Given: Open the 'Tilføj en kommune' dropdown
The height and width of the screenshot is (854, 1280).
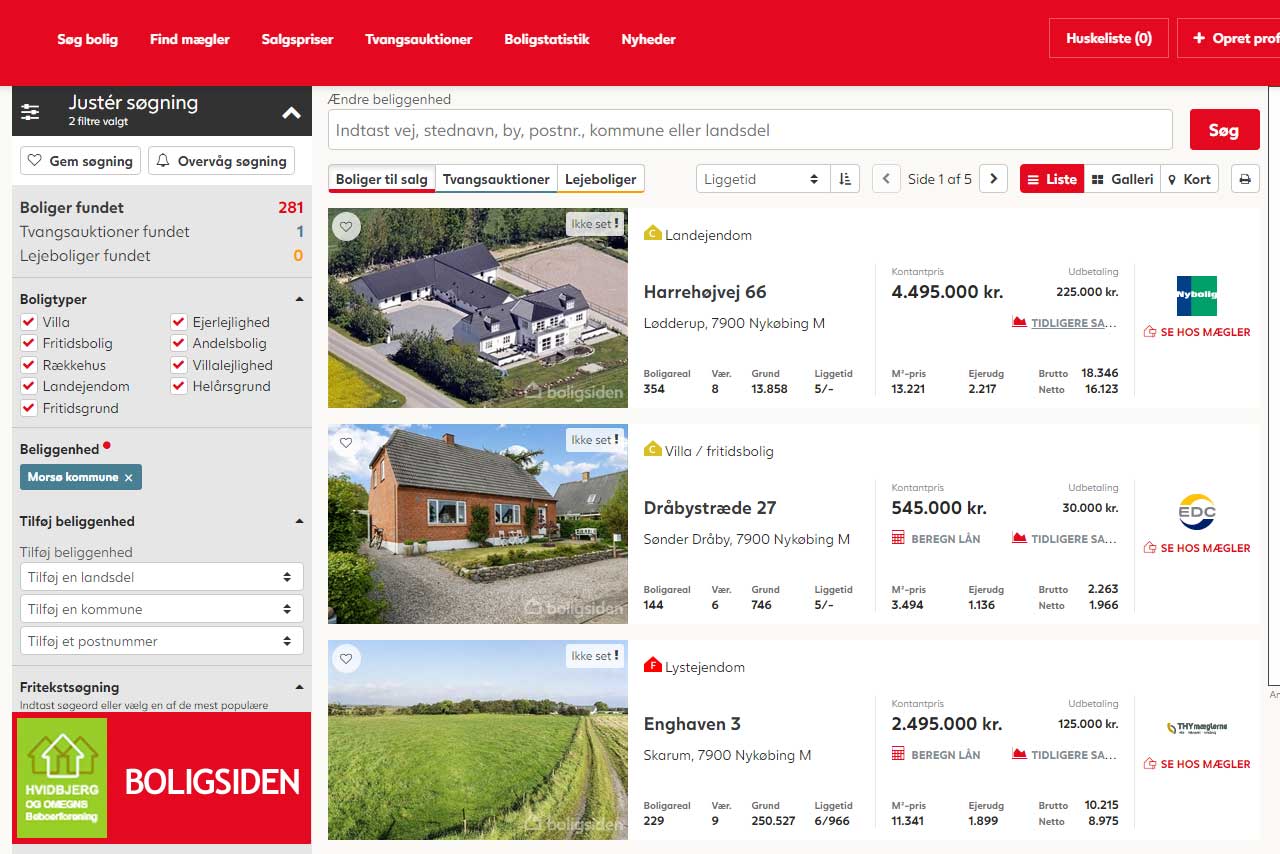Looking at the screenshot, I should pos(161,609).
